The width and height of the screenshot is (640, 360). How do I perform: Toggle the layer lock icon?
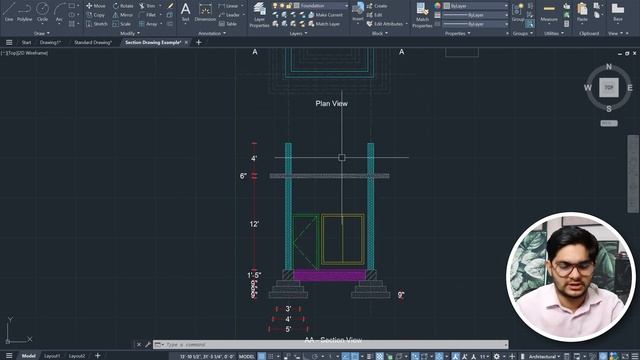pyautogui.click(x=289, y=6)
